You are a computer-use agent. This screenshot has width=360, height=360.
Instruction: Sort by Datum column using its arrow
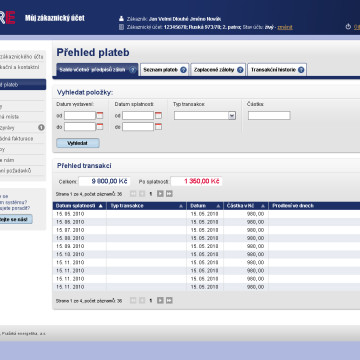click(218, 206)
